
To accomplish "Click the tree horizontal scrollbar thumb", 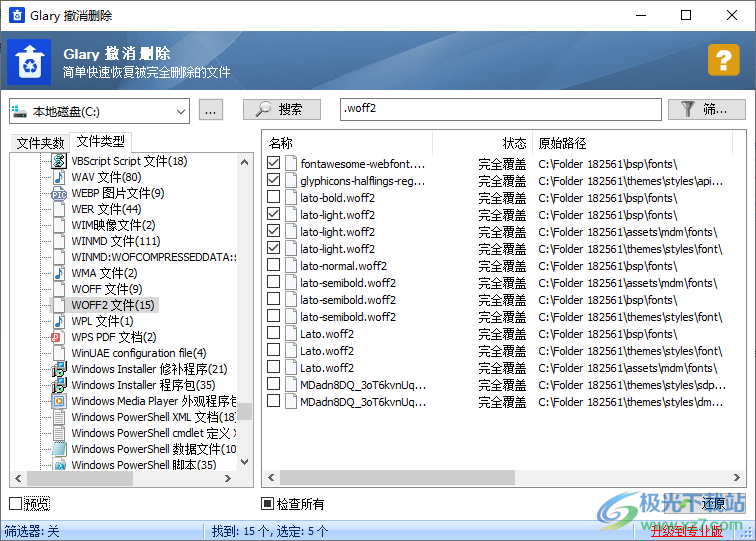I will point(80,478).
